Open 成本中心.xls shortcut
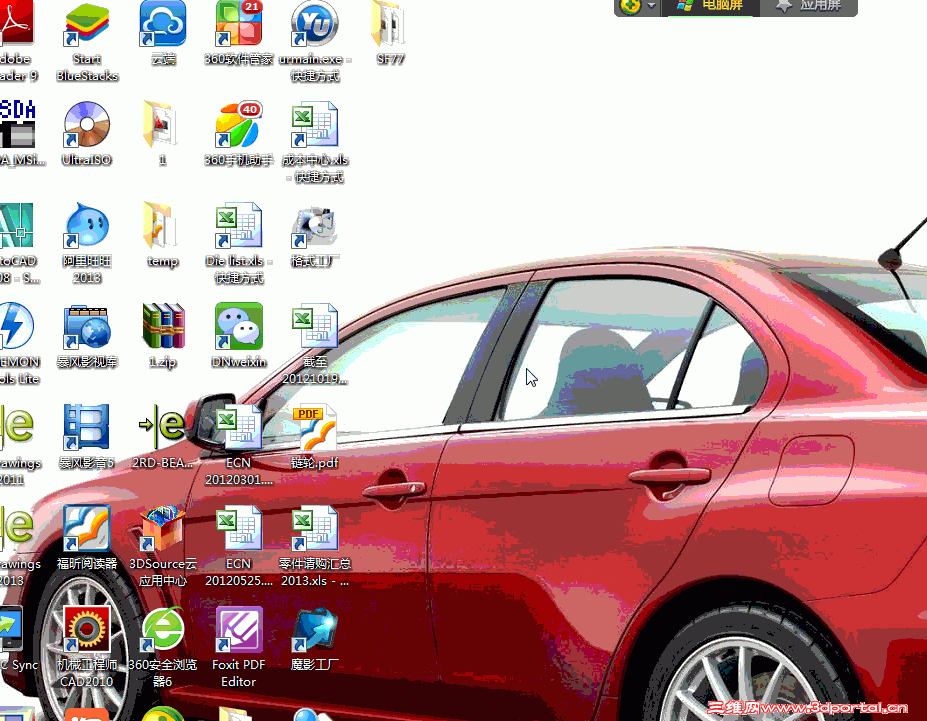Image resolution: width=927 pixels, height=721 pixels. pos(315,125)
